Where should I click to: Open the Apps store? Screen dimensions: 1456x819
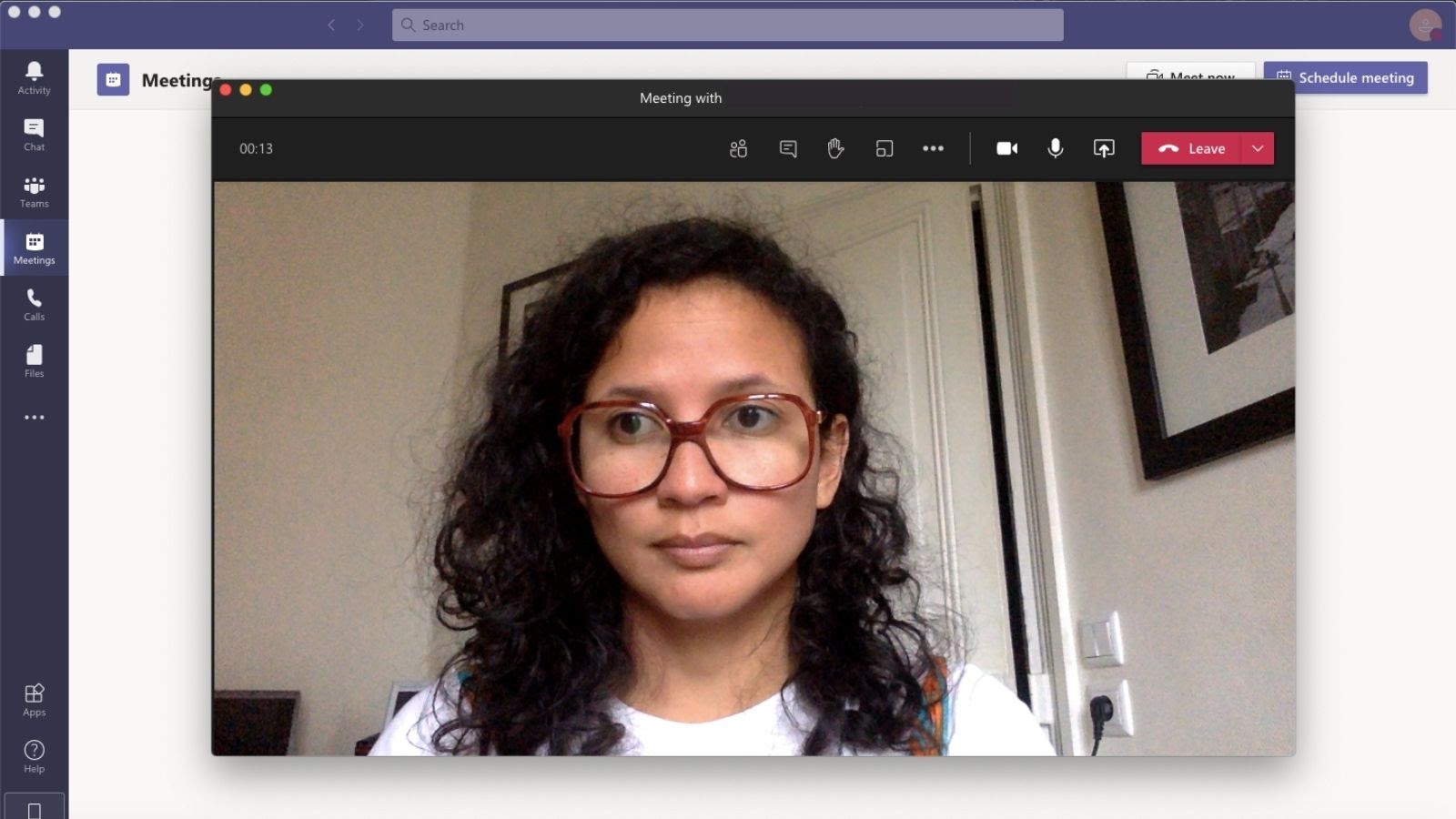pos(34,700)
